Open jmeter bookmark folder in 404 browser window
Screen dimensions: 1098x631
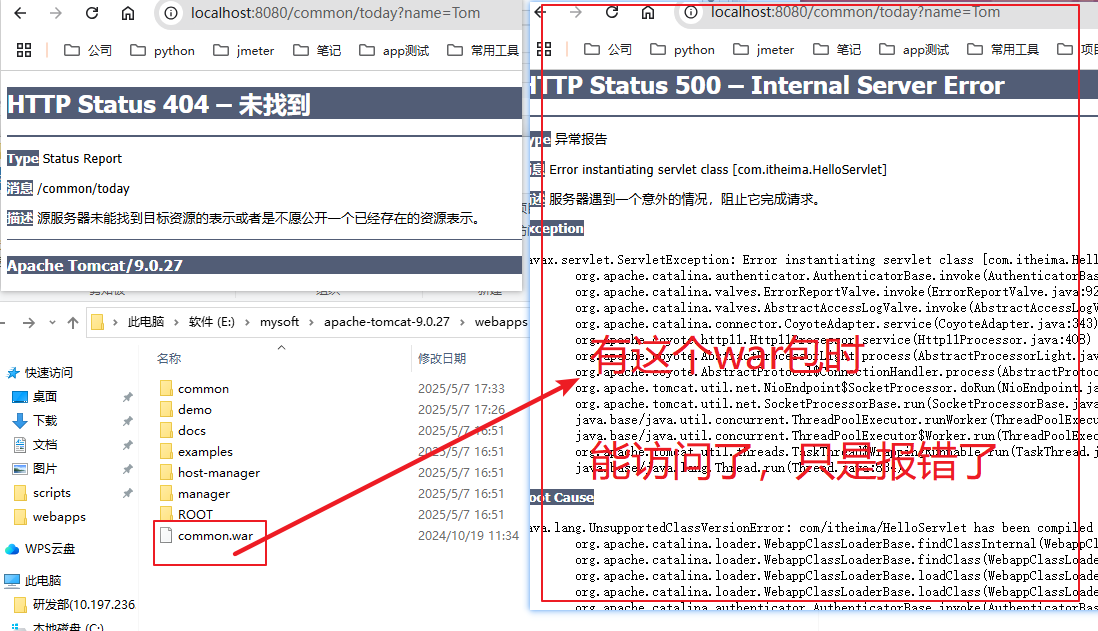244,50
